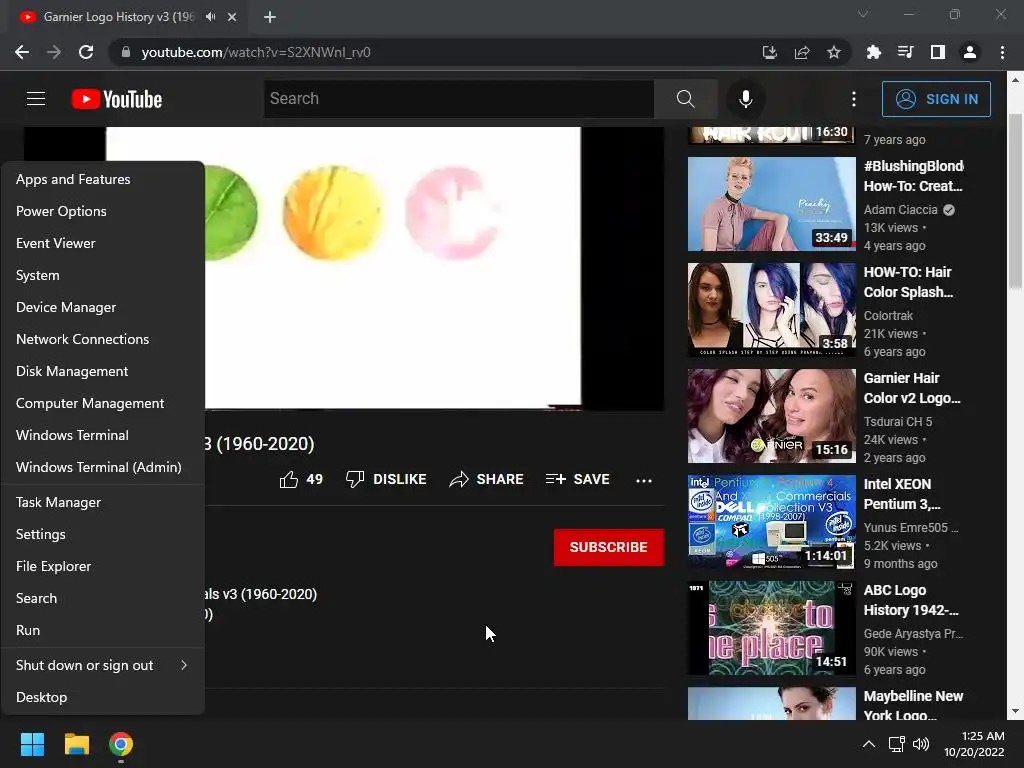
Task: Click the address bar URL
Action: tap(255, 52)
